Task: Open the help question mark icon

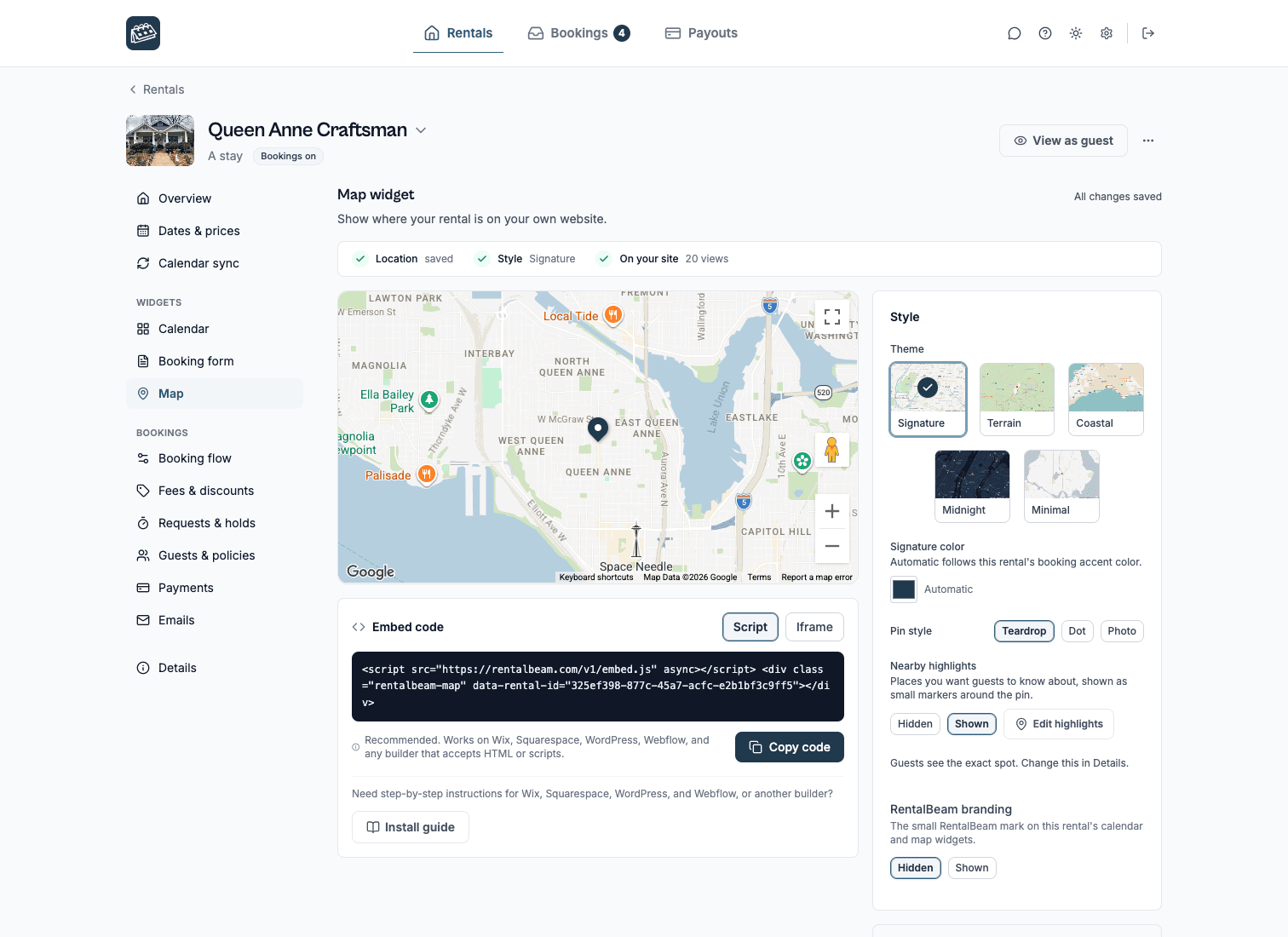Action: pyautogui.click(x=1045, y=33)
